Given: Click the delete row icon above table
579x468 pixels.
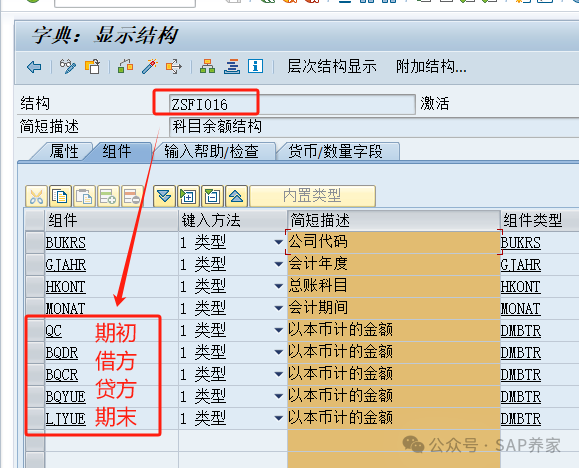Looking at the screenshot, I should pyautogui.click(x=132, y=196).
